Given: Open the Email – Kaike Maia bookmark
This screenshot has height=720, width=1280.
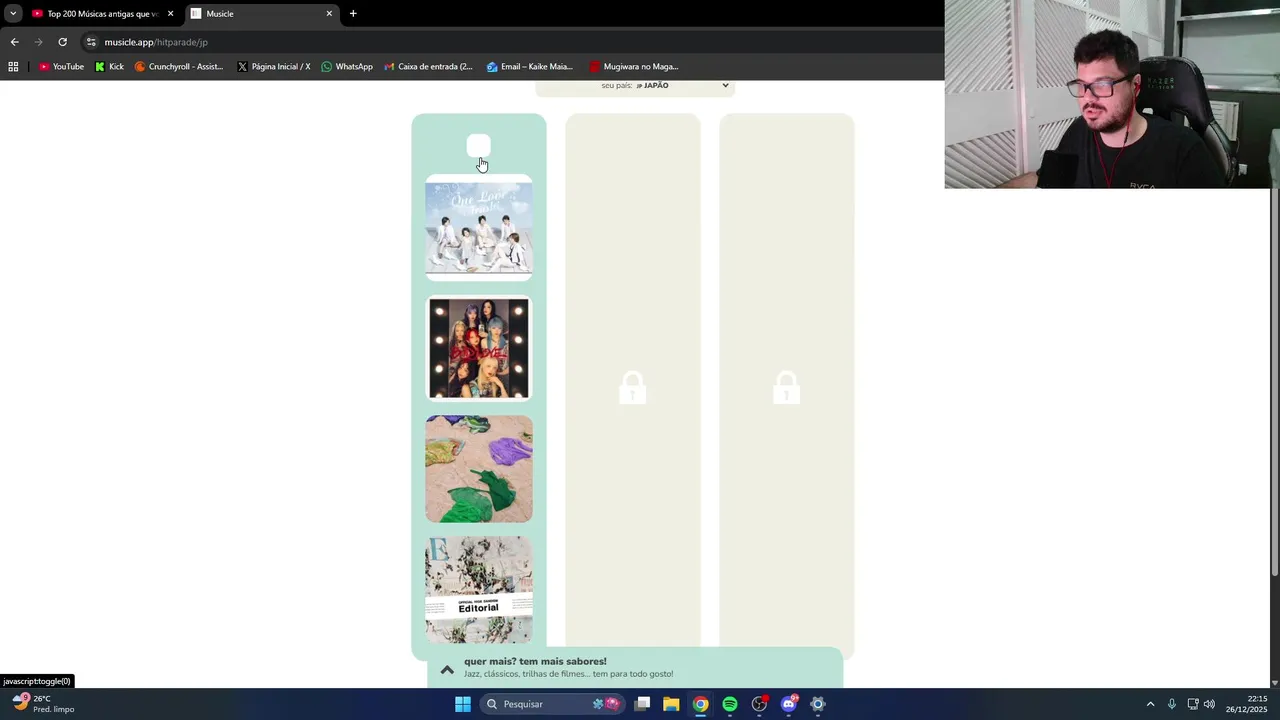Looking at the screenshot, I should 530,67.
